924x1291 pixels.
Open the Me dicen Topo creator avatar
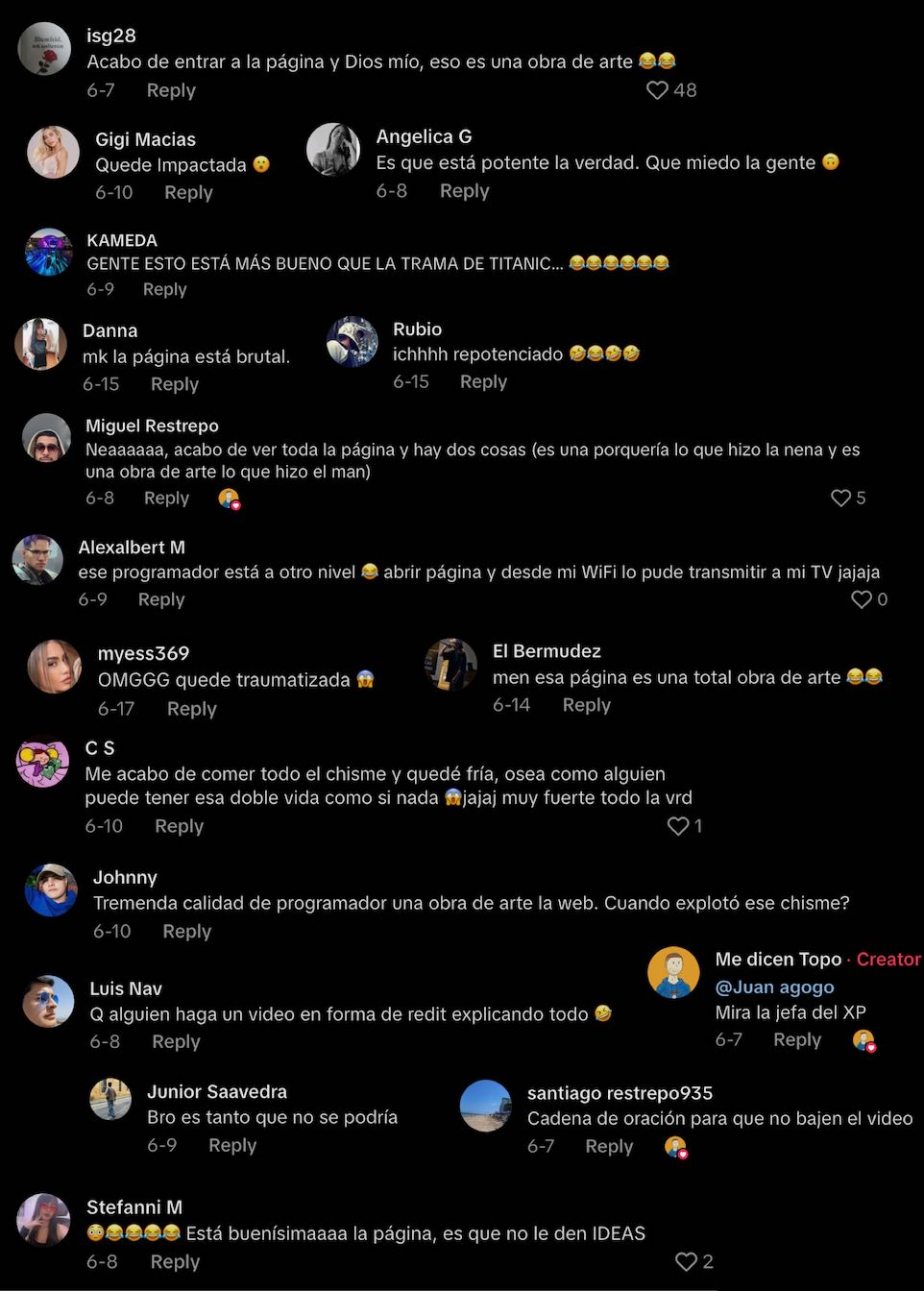pyautogui.click(x=673, y=972)
